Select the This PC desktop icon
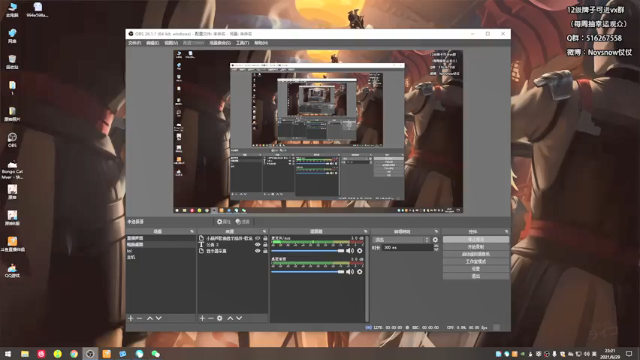Screen dimensions: 640x360 [x=12, y=10]
